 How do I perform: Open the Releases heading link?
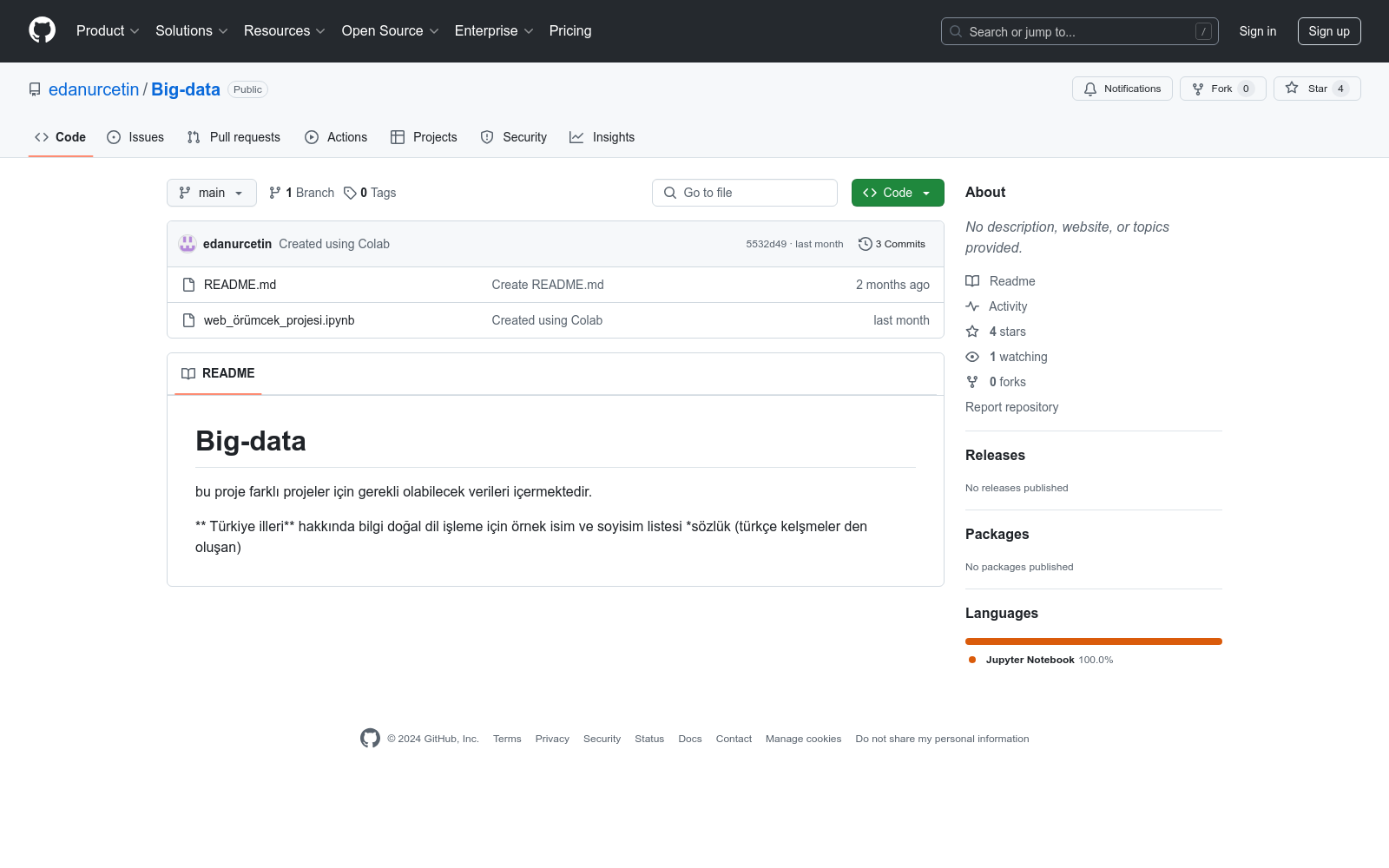point(995,455)
